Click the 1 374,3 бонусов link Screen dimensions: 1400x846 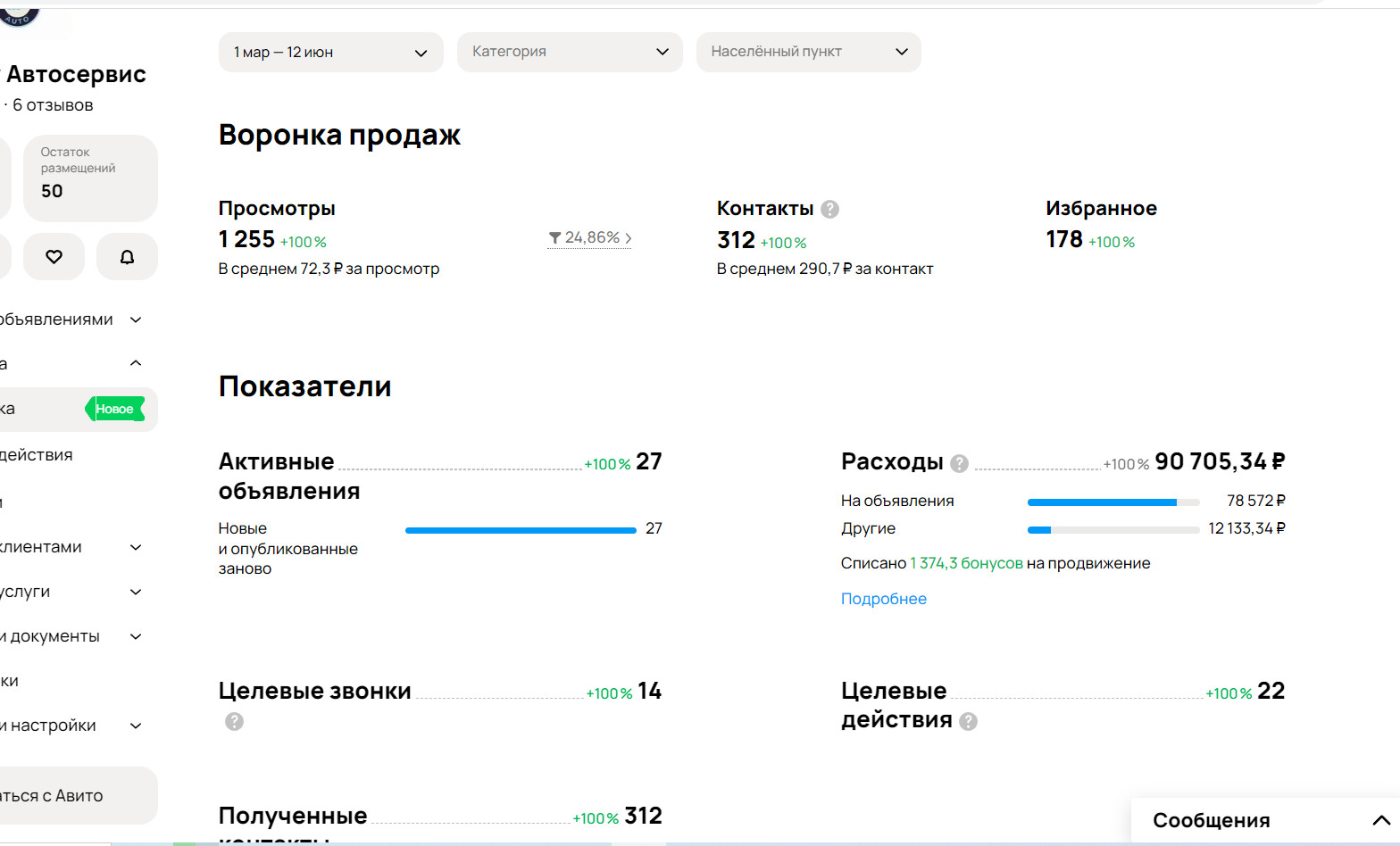point(967,563)
